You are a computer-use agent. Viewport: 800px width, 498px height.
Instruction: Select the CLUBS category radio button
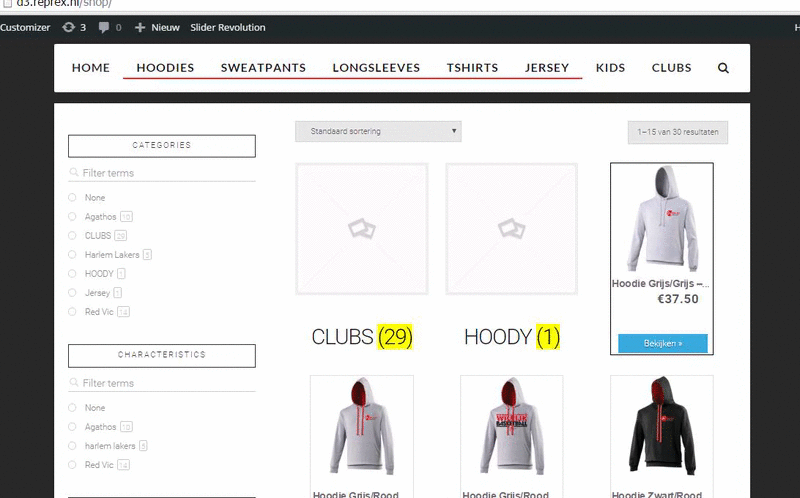click(x=72, y=235)
